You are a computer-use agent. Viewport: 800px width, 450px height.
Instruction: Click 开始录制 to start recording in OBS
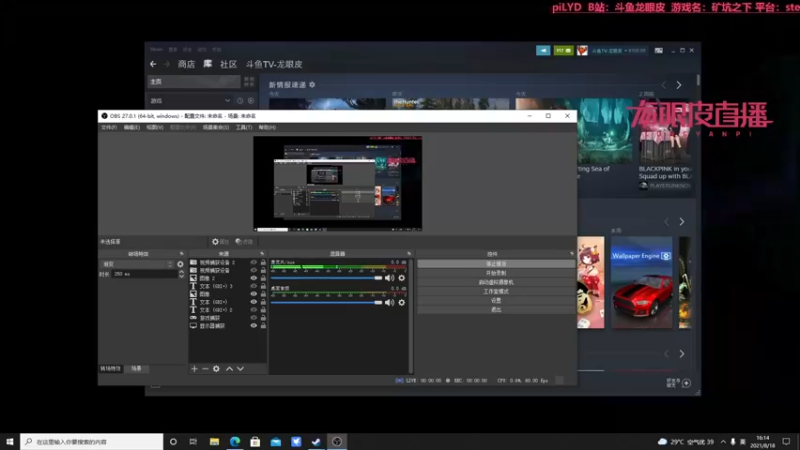click(496, 273)
